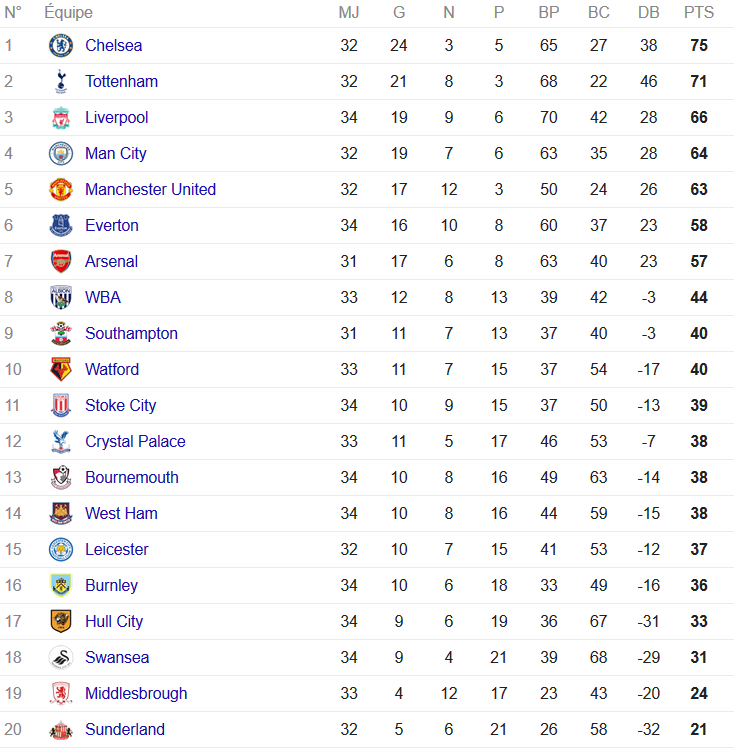Open the Middlesbrough team link
Image resolution: width=734 pixels, height=753 pixels.
pyautogui.click(x=136, y=693)
